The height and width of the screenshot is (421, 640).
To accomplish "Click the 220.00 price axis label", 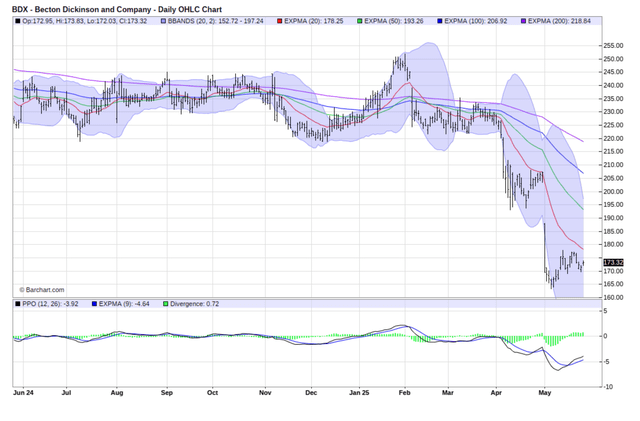I will [613, 138].
